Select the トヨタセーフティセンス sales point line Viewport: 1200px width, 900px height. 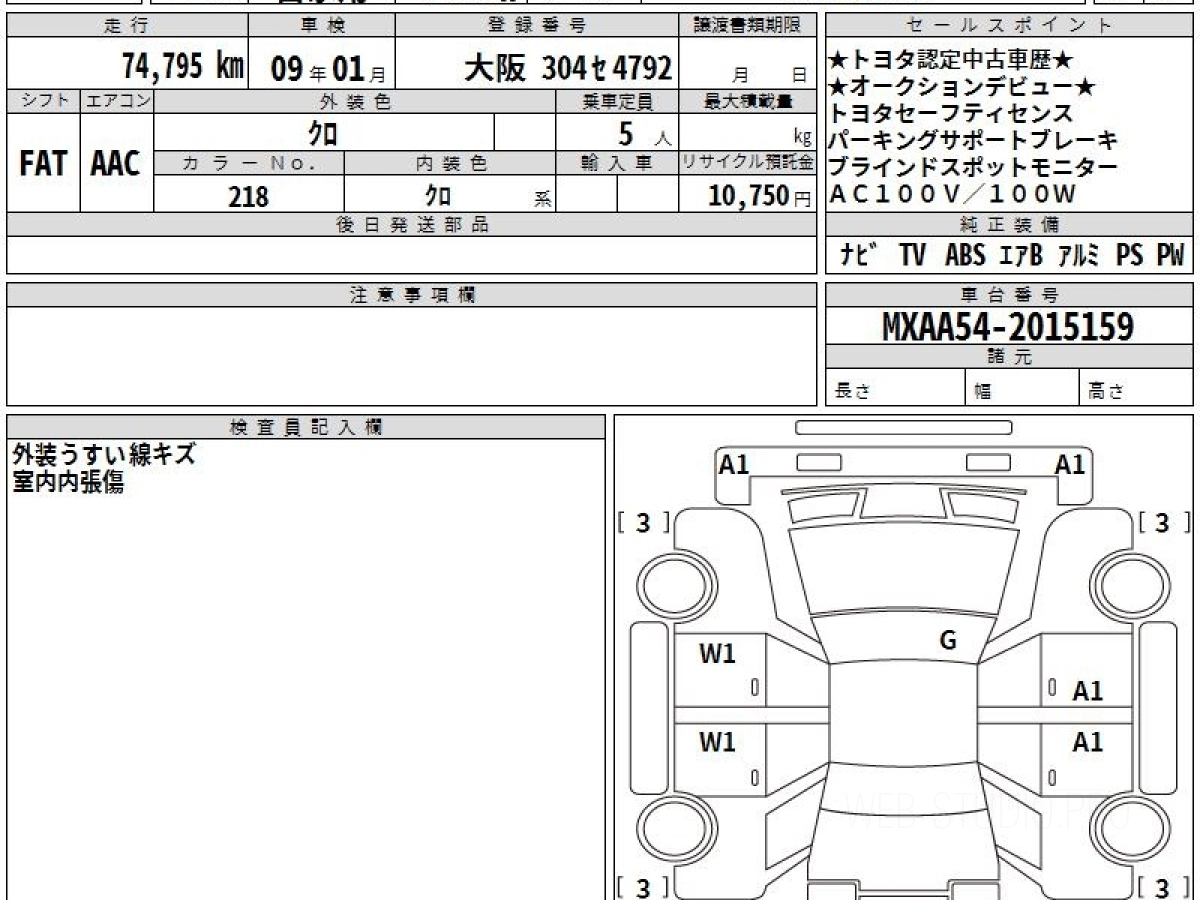[950, 114]
